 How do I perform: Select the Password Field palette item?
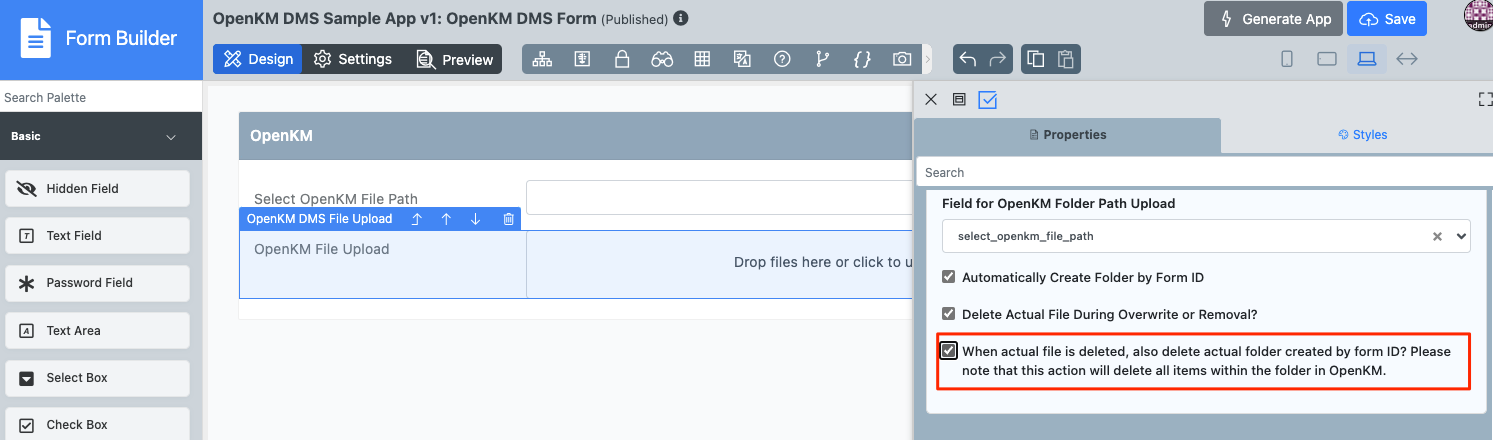[x=97, y=283]
